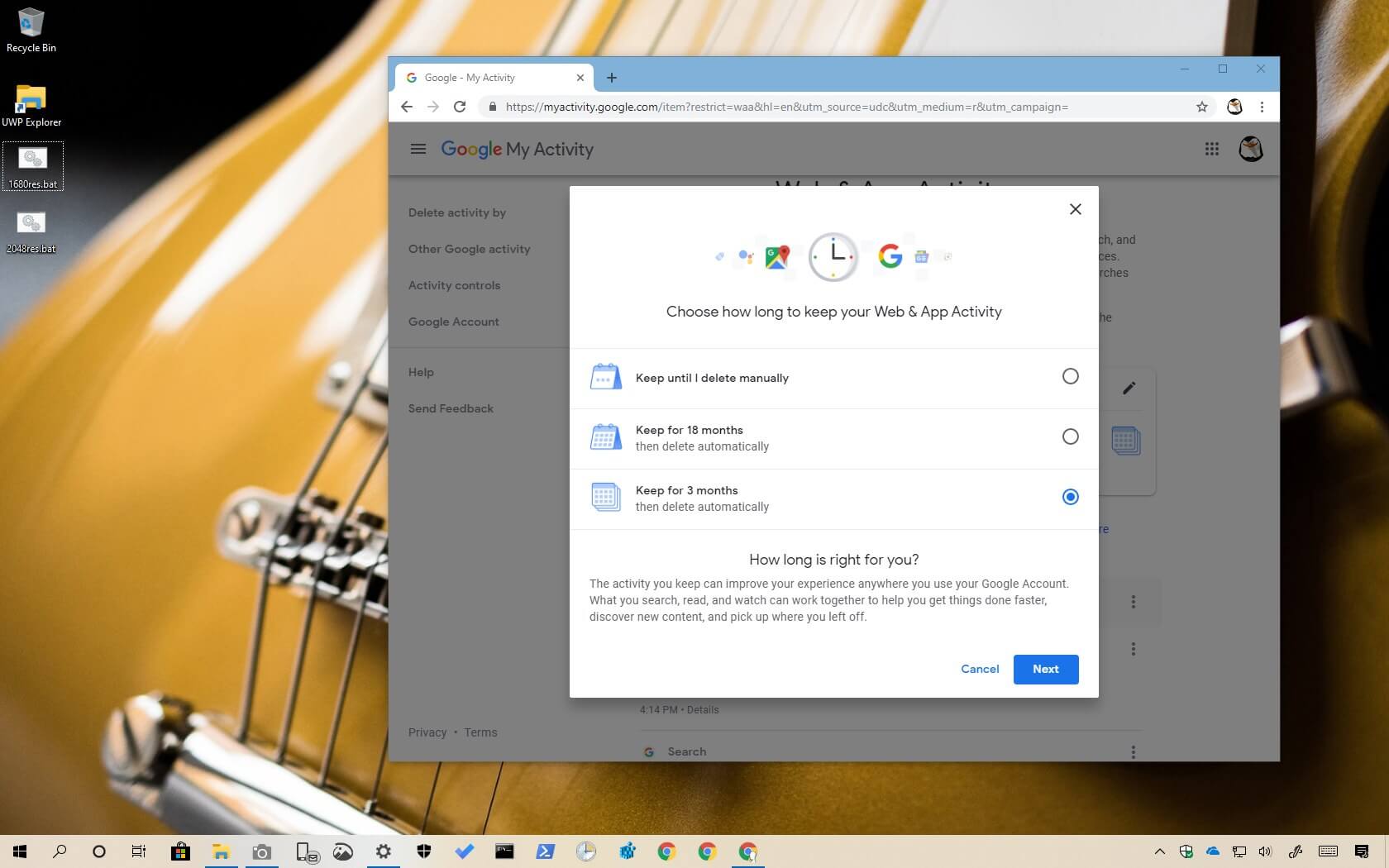Open the touch keyboard from the tray
The width and height of the screenshot is (1389, 868).
1328,851
